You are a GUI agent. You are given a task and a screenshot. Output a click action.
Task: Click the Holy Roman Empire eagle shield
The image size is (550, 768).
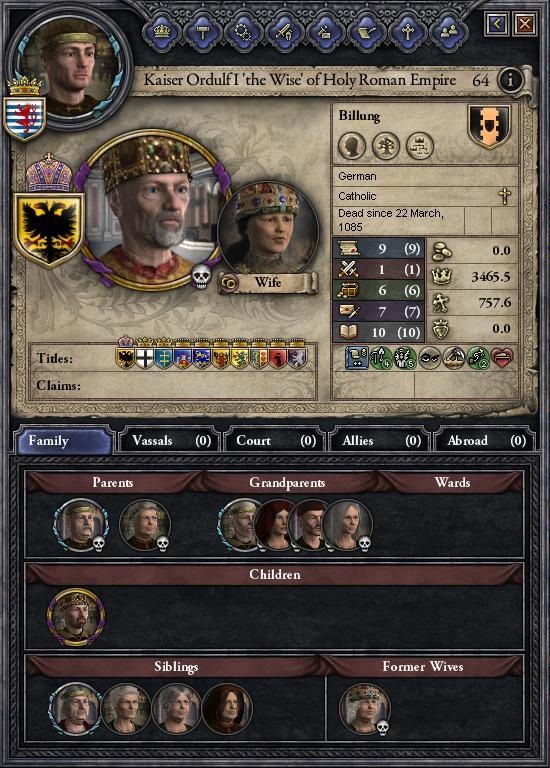(48, 230)
